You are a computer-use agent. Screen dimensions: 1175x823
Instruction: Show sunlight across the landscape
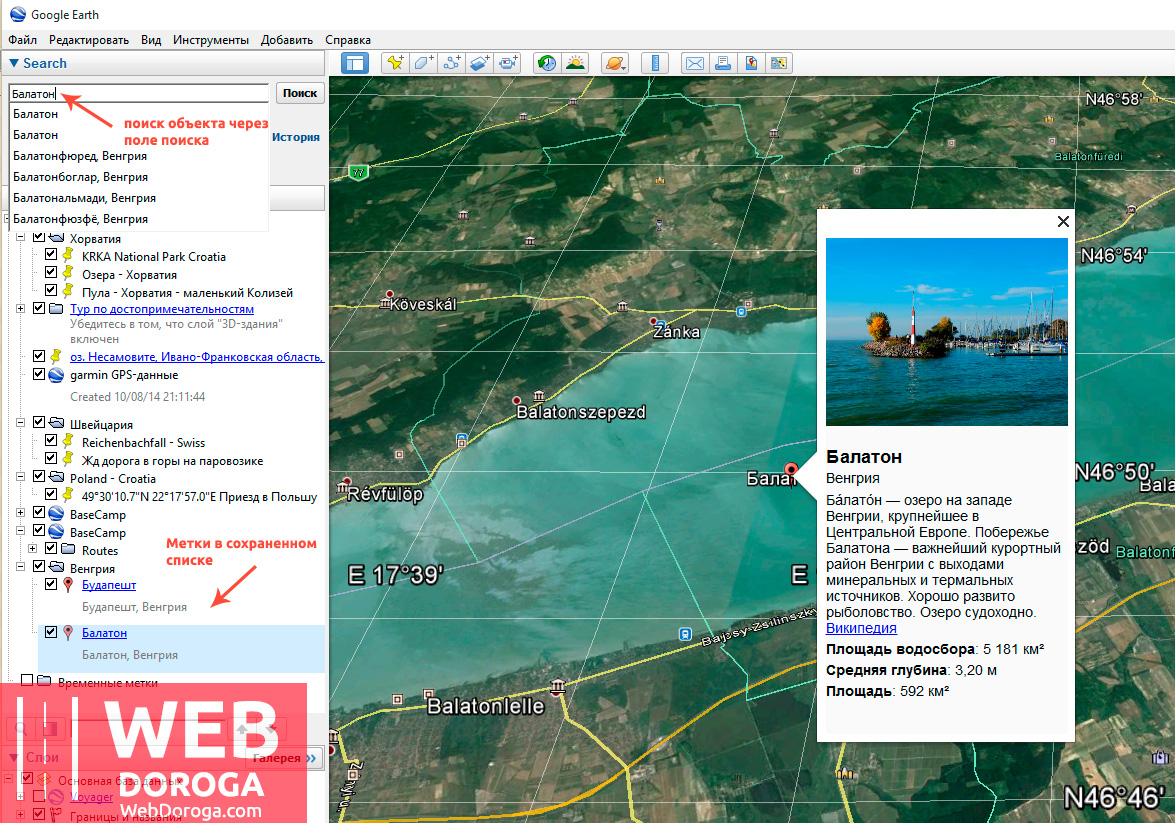click(576, 63)
